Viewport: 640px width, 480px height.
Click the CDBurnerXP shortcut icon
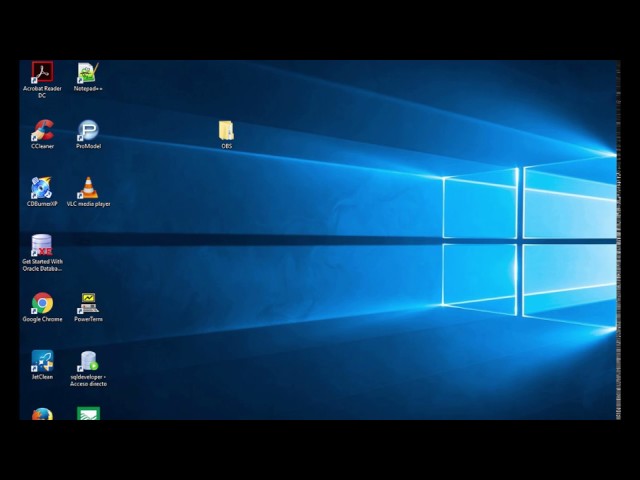(x=42, y=188)
